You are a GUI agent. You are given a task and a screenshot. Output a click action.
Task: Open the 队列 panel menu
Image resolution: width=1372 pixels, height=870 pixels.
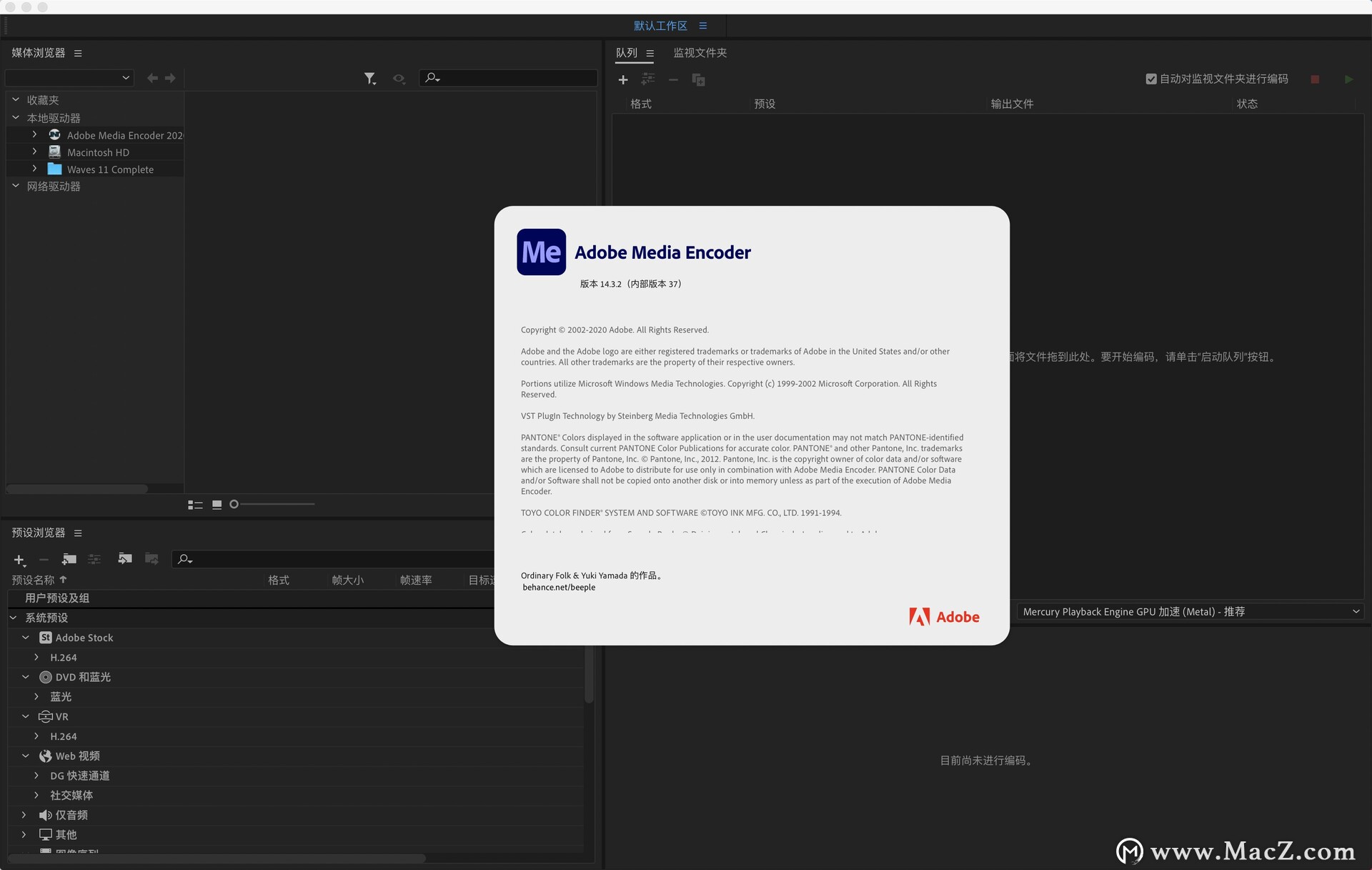point(649,52)
